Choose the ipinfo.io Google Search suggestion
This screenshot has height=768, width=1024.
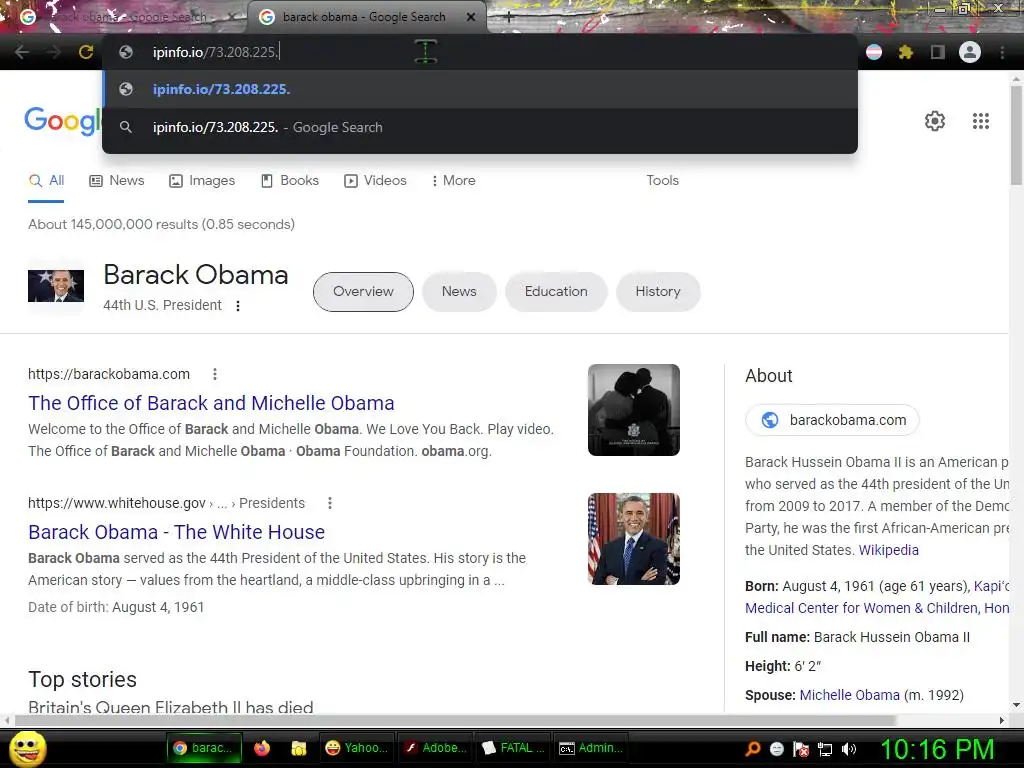click(x=480, y=127)
